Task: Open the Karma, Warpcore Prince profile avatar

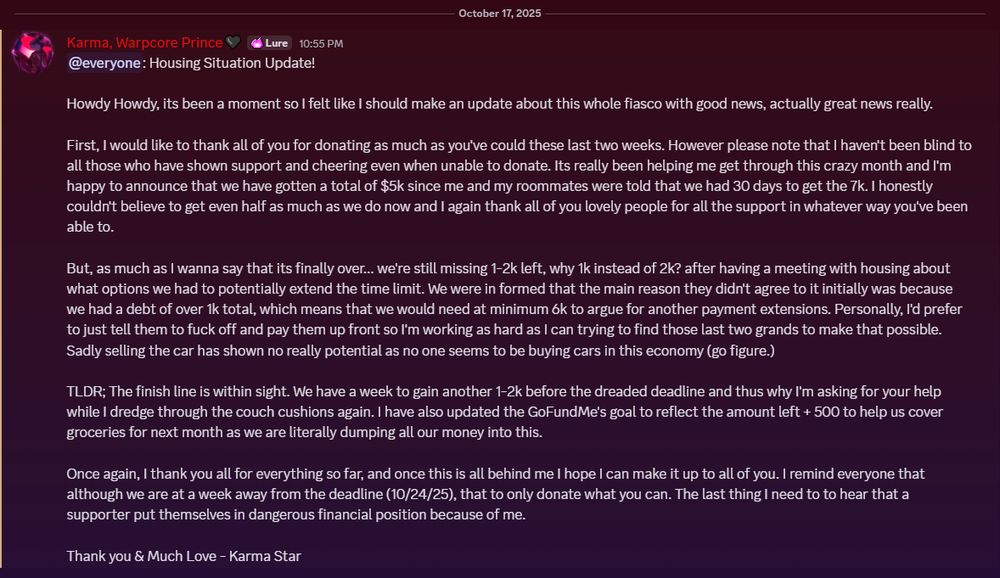Action: click(x=33, y=52)
